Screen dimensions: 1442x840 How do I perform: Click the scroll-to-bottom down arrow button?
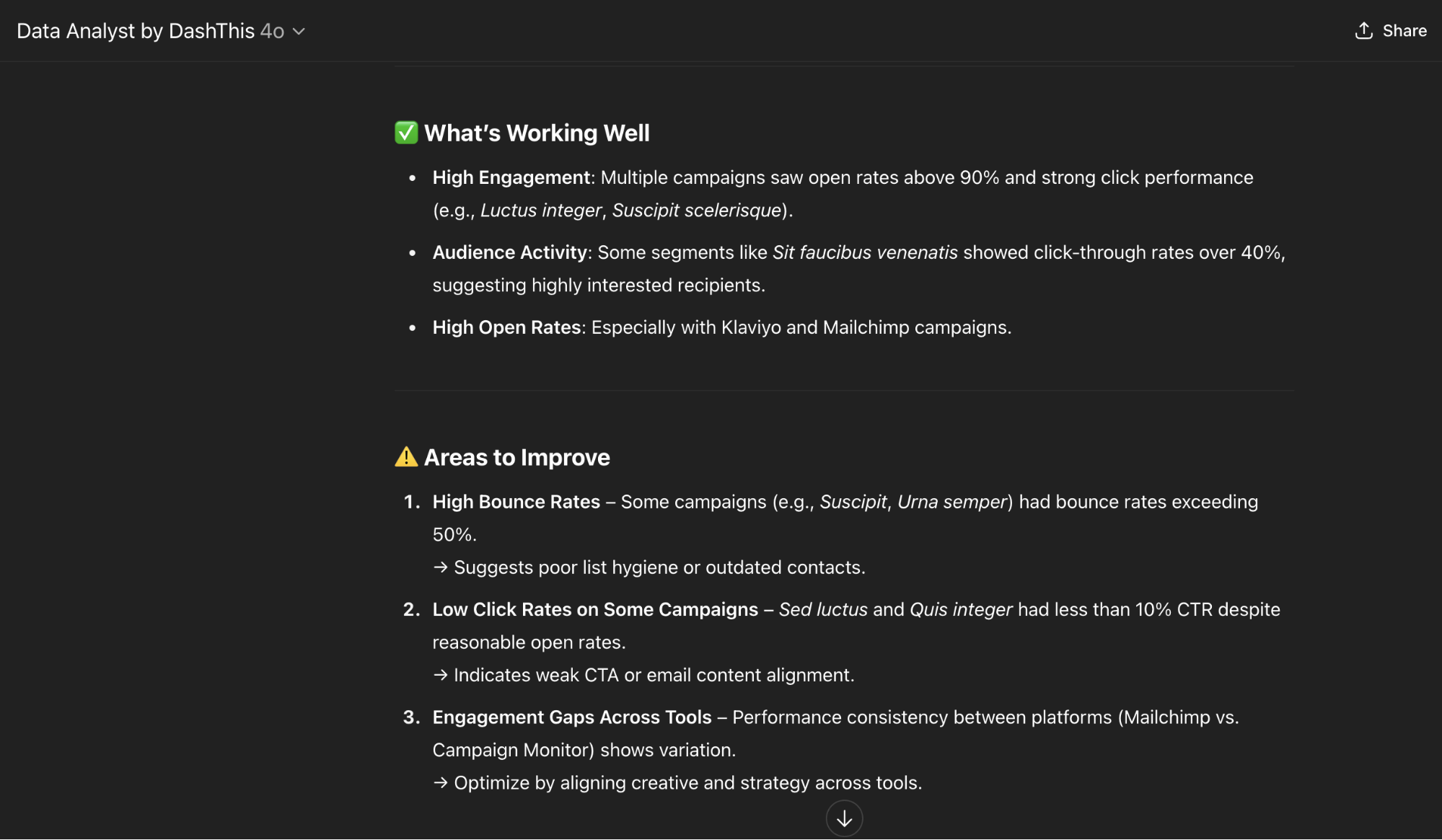(844, 818)
